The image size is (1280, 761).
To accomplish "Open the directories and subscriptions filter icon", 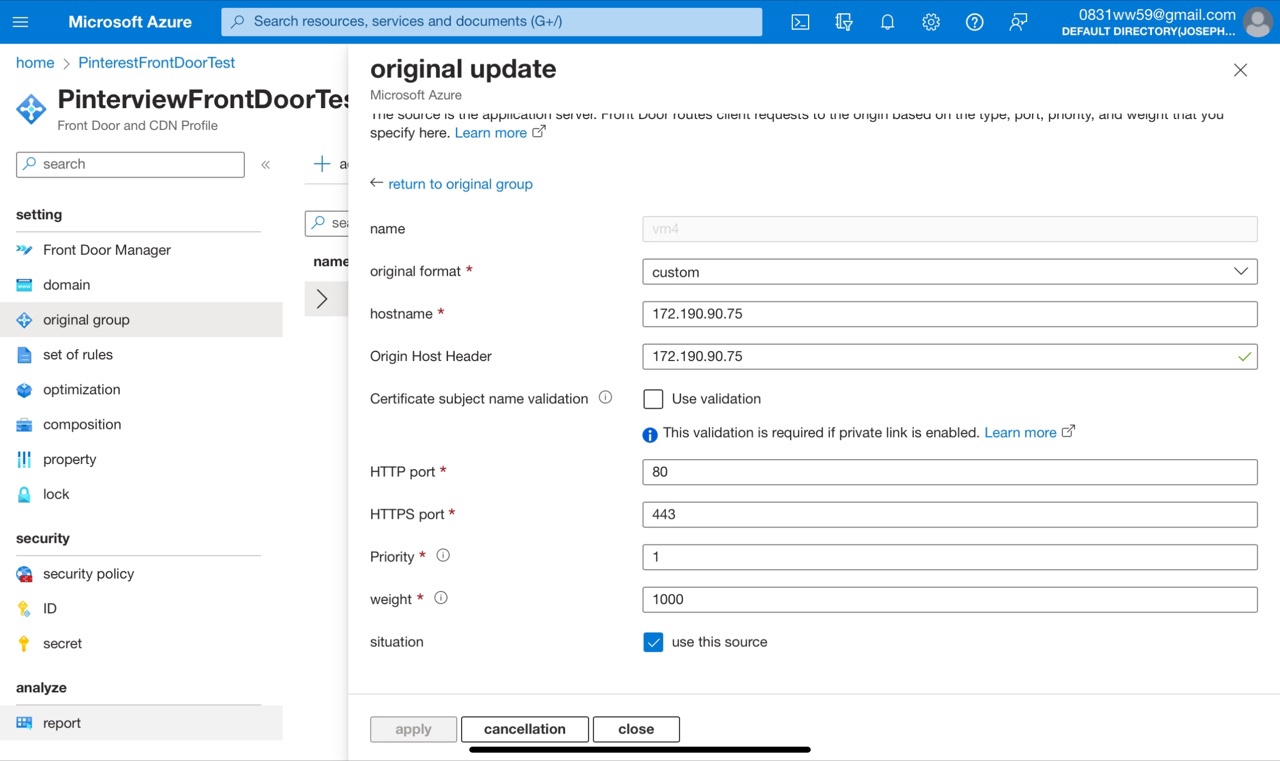I will [x=844, y=22].
